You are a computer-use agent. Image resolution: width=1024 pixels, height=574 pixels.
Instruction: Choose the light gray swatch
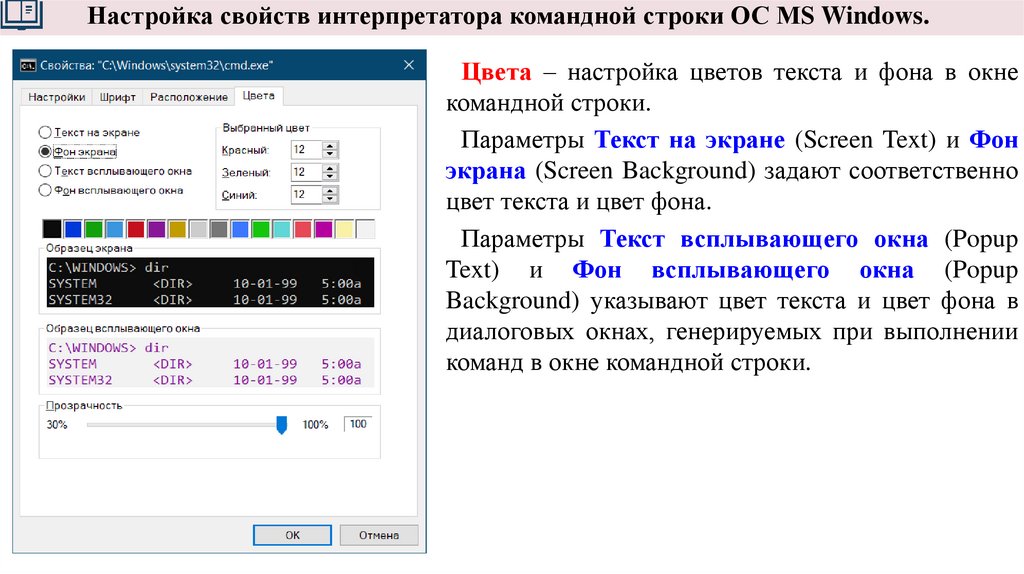point(199,229)
